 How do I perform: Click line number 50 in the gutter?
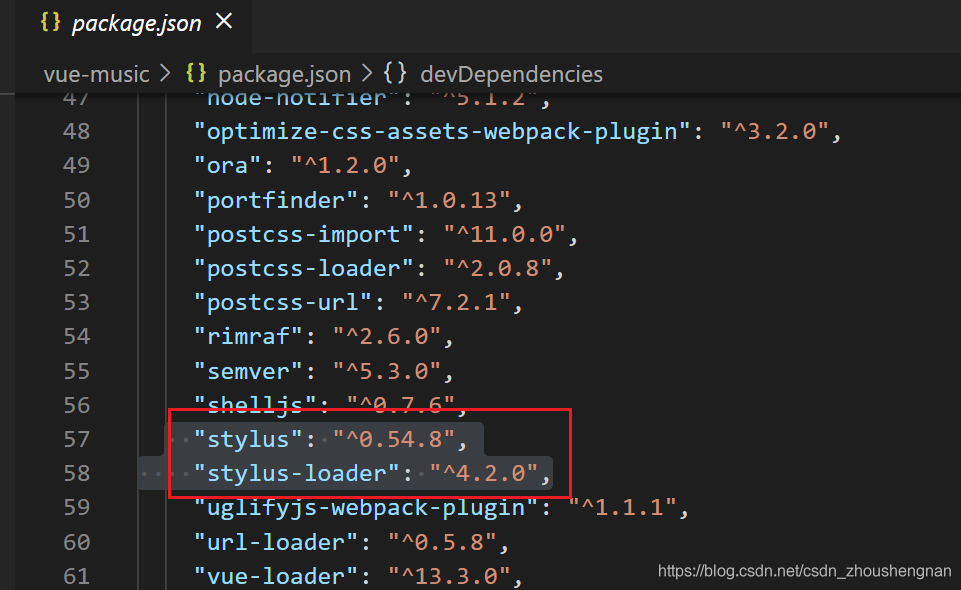(76, 200)
